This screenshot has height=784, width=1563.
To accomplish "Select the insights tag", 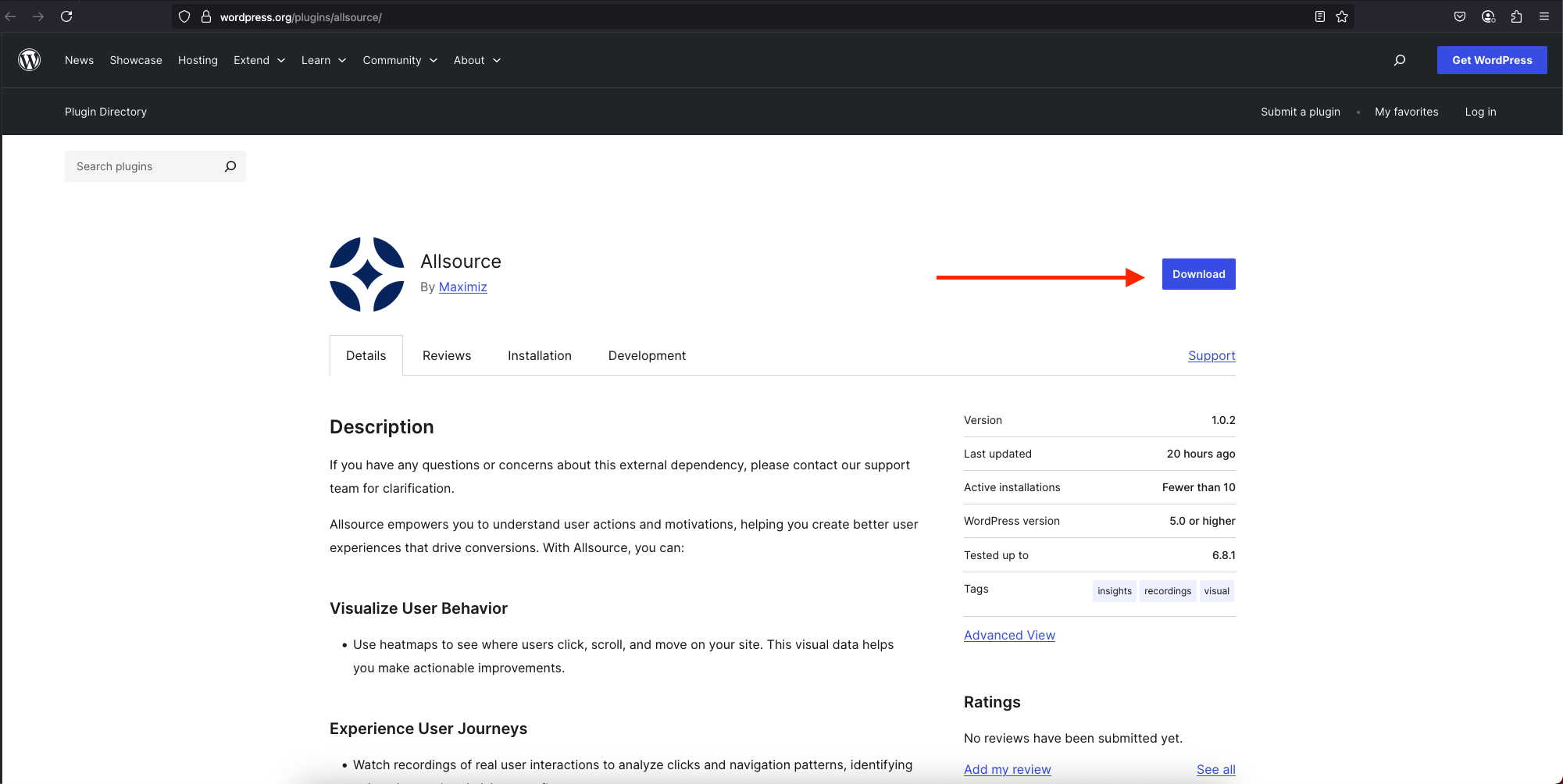I will coord(1115,591).
